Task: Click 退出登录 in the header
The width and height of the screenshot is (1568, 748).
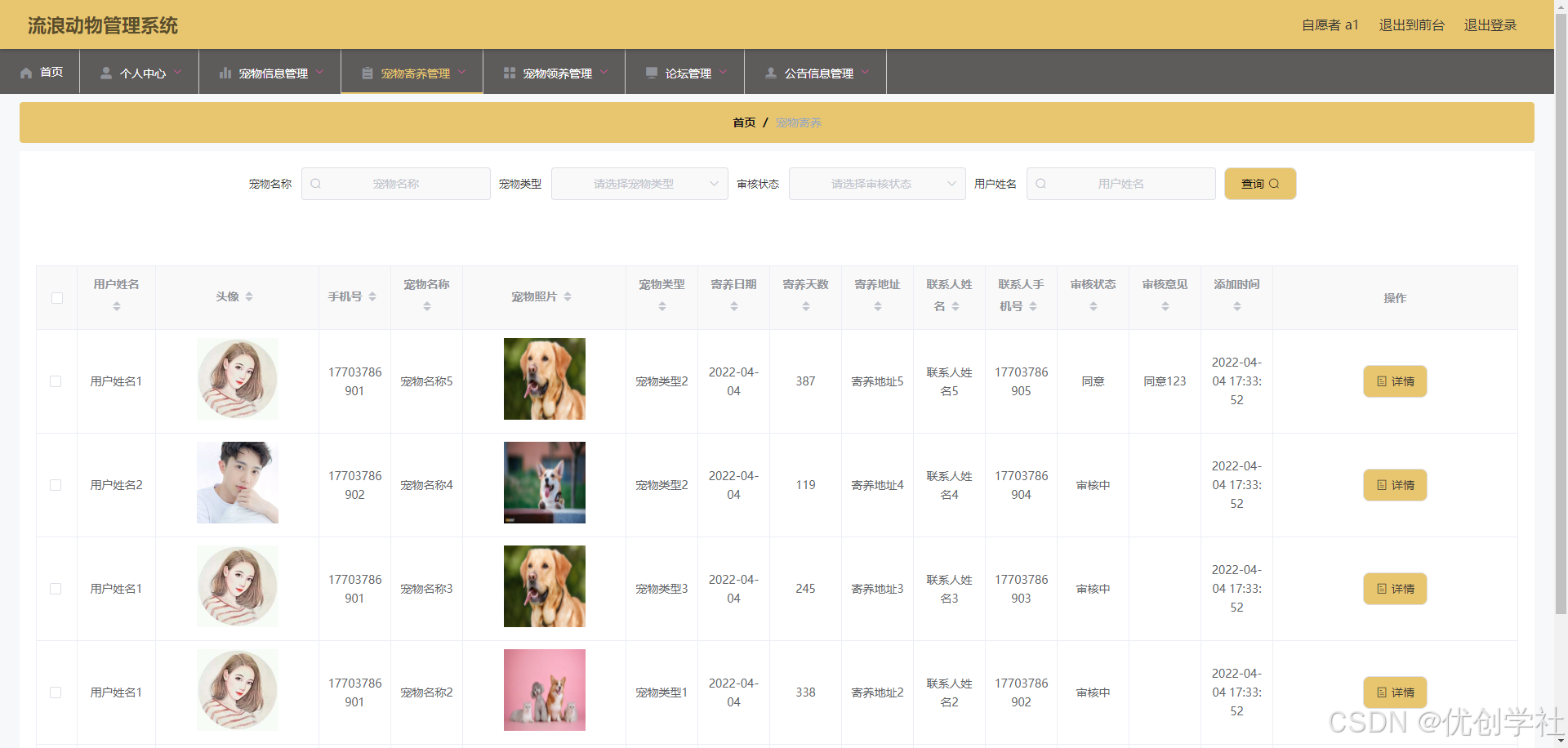Action: tap(1490, 25)
